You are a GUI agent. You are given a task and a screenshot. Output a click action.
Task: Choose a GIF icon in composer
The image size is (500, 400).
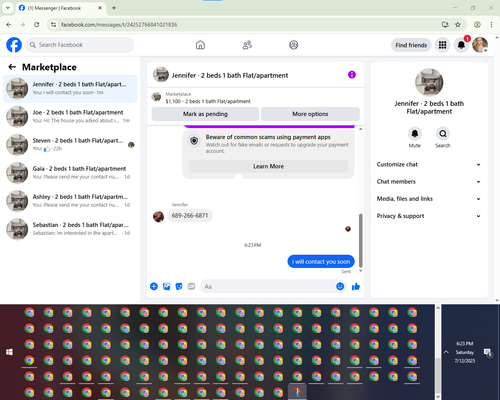[x=191, y=286]
